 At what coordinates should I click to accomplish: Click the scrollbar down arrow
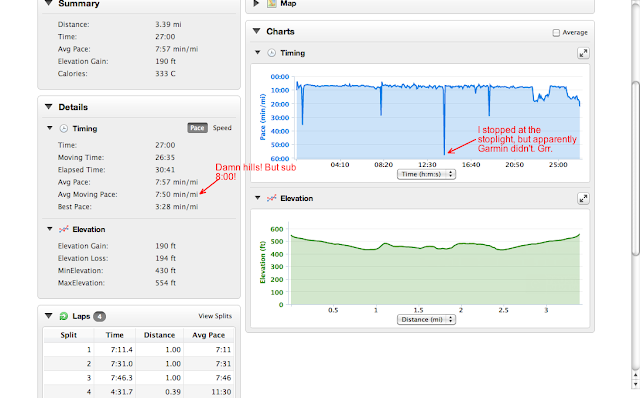[x=636, y=385]
